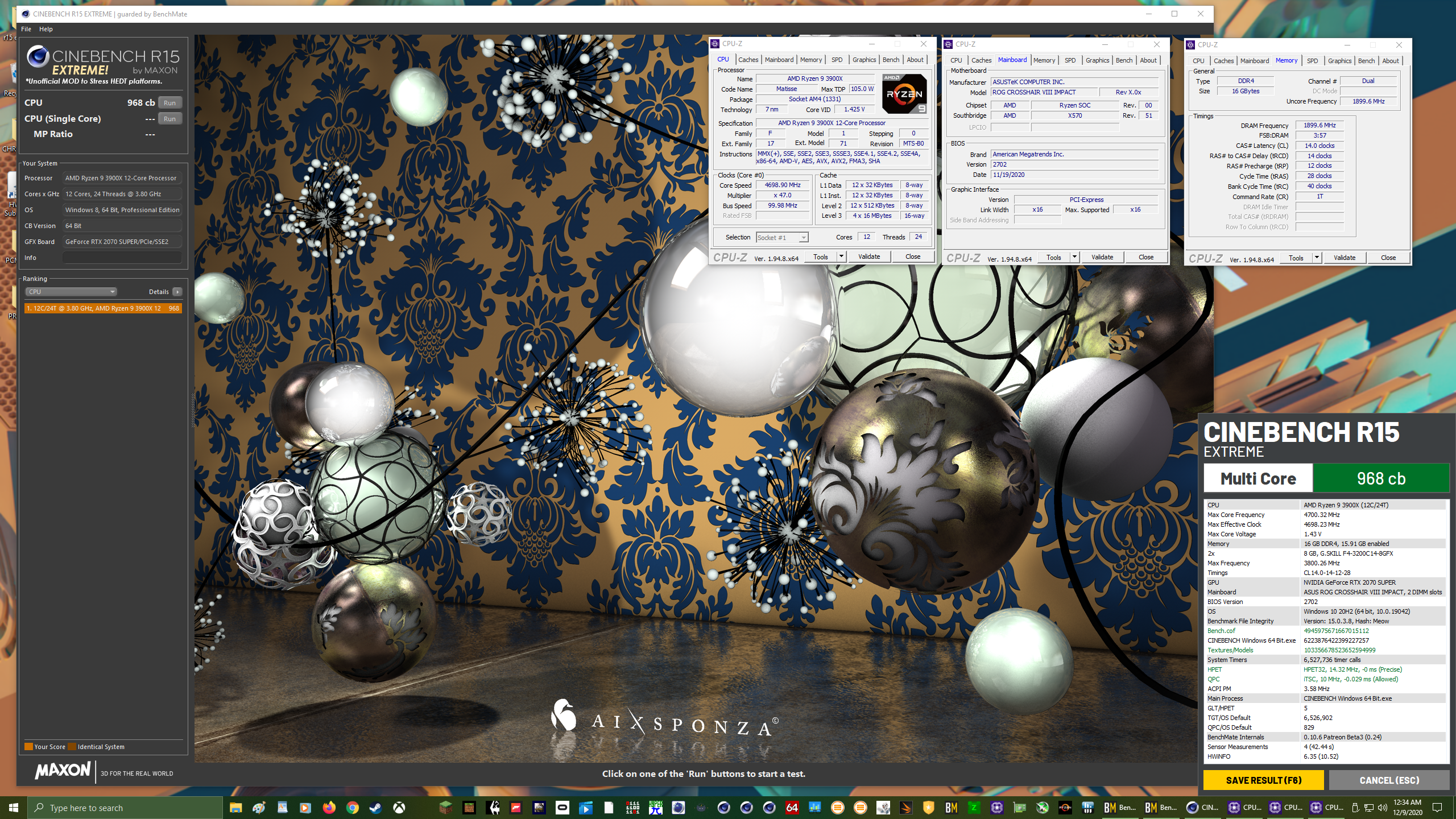1456x819 pixels.
Task: Click Close button in Mainboard CPU-Z window
Action: click(x=1146, y=257)
